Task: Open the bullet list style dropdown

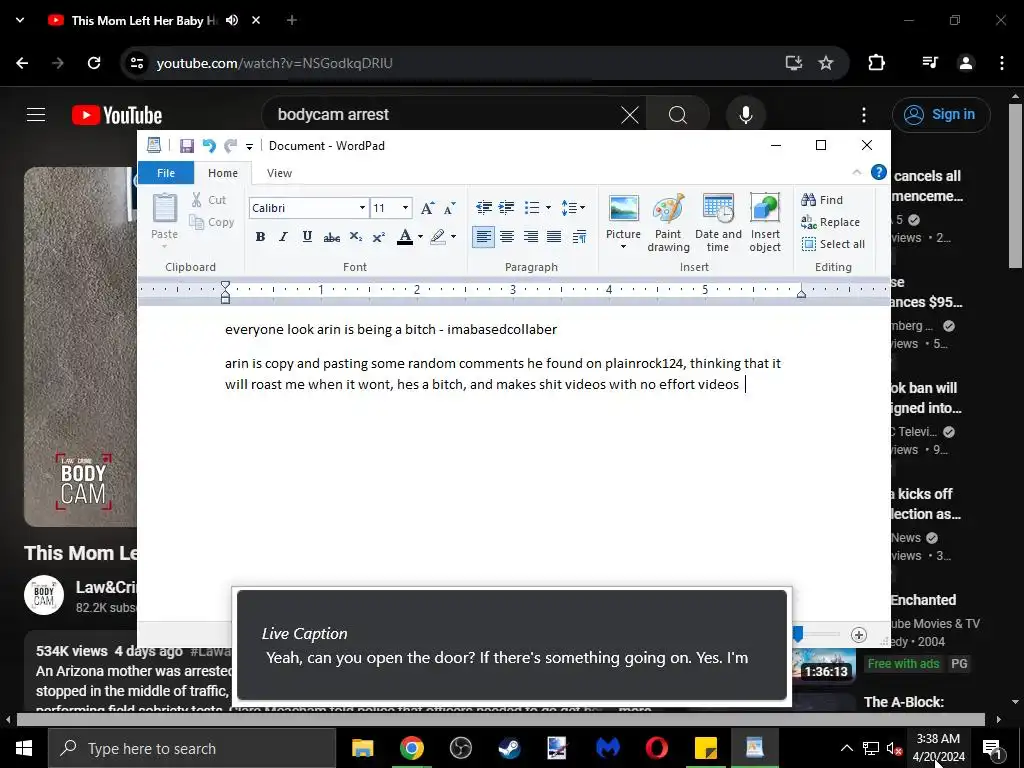Action: (548, 208)
